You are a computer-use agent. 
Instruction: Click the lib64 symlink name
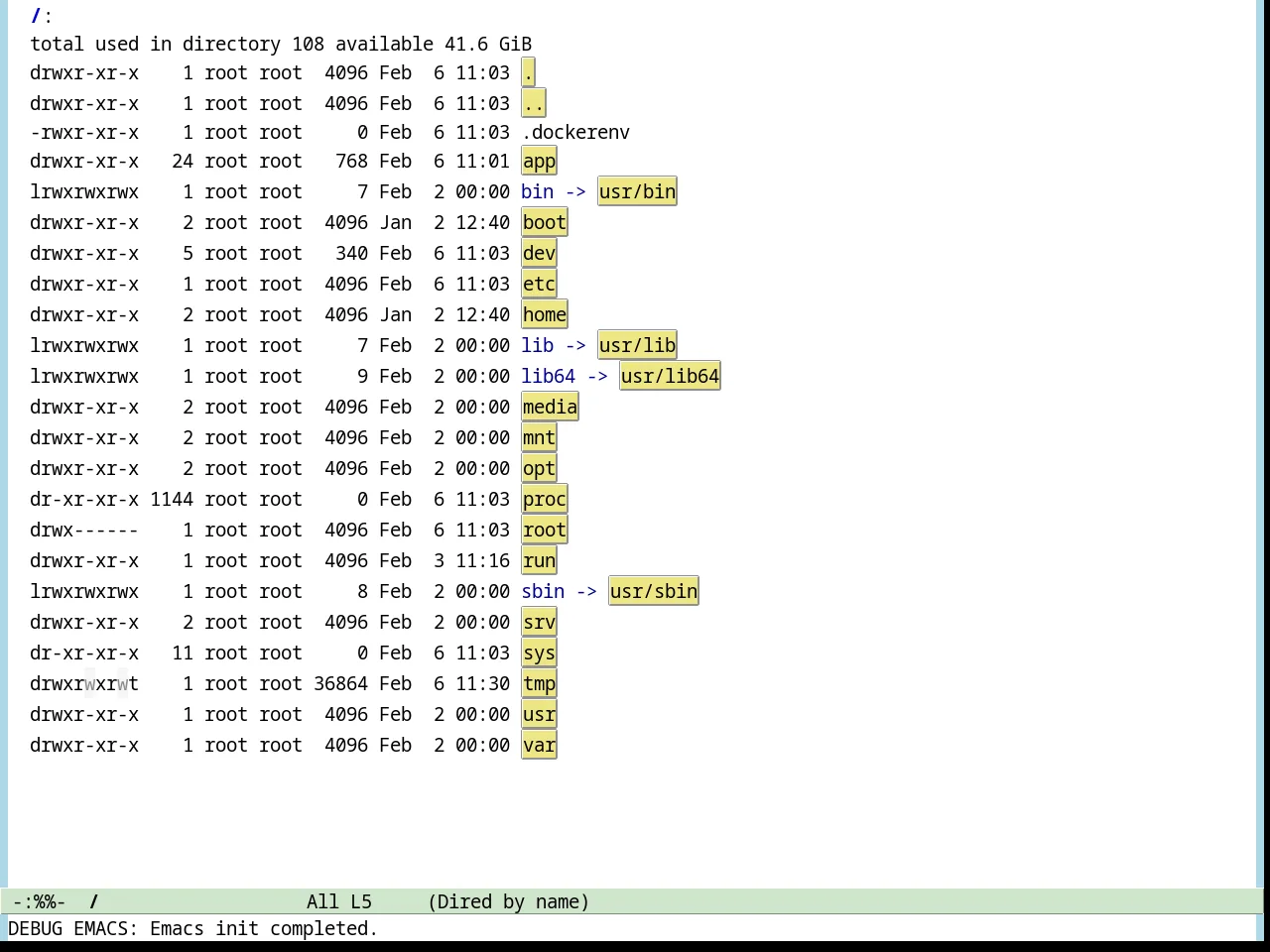click(x=548, y=377)
